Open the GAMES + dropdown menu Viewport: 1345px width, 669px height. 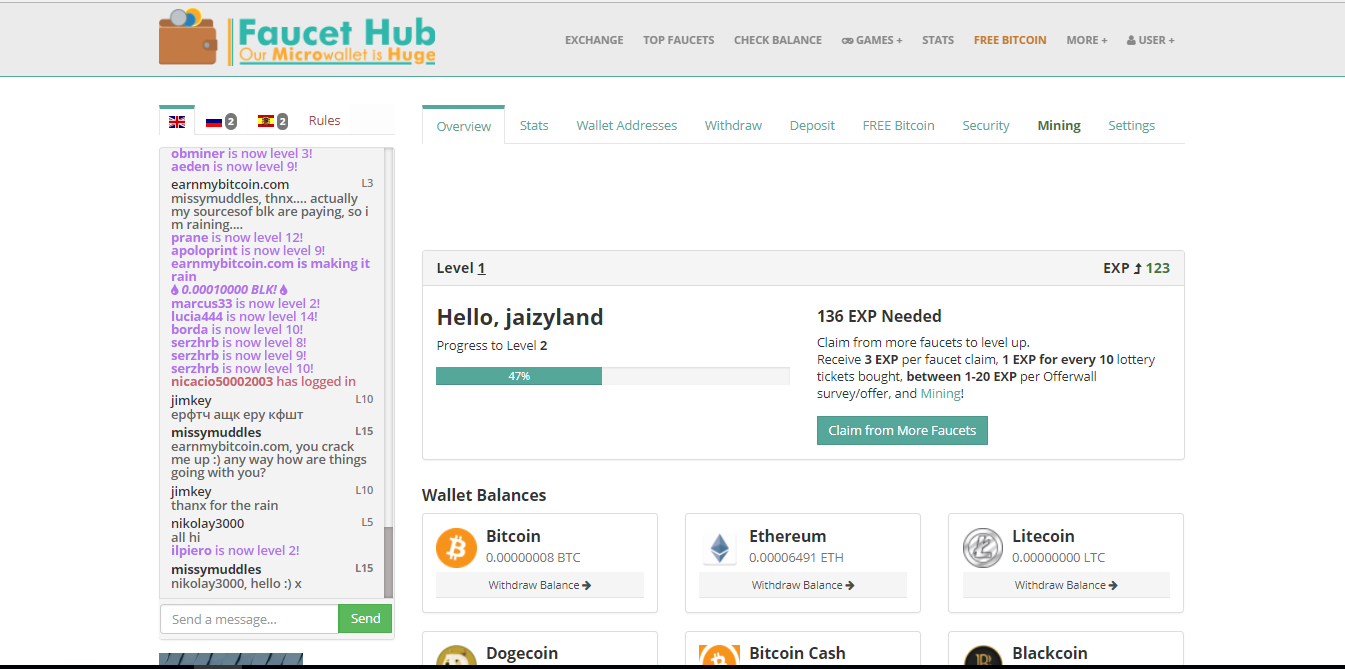tap(872, 40)
